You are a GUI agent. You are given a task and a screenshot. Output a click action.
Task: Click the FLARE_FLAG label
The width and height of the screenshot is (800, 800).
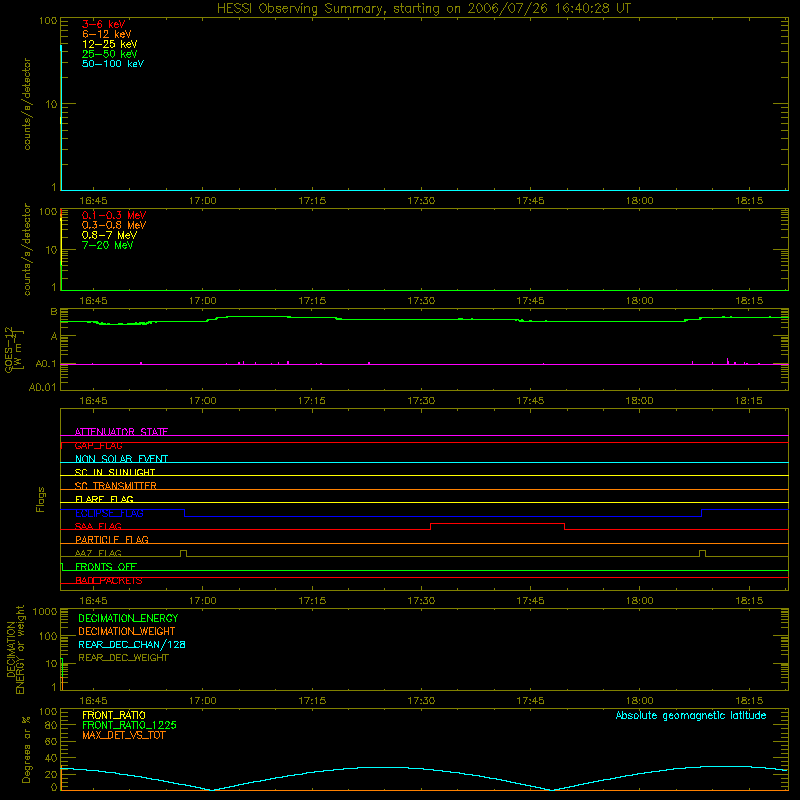click(x=104, y=499)
